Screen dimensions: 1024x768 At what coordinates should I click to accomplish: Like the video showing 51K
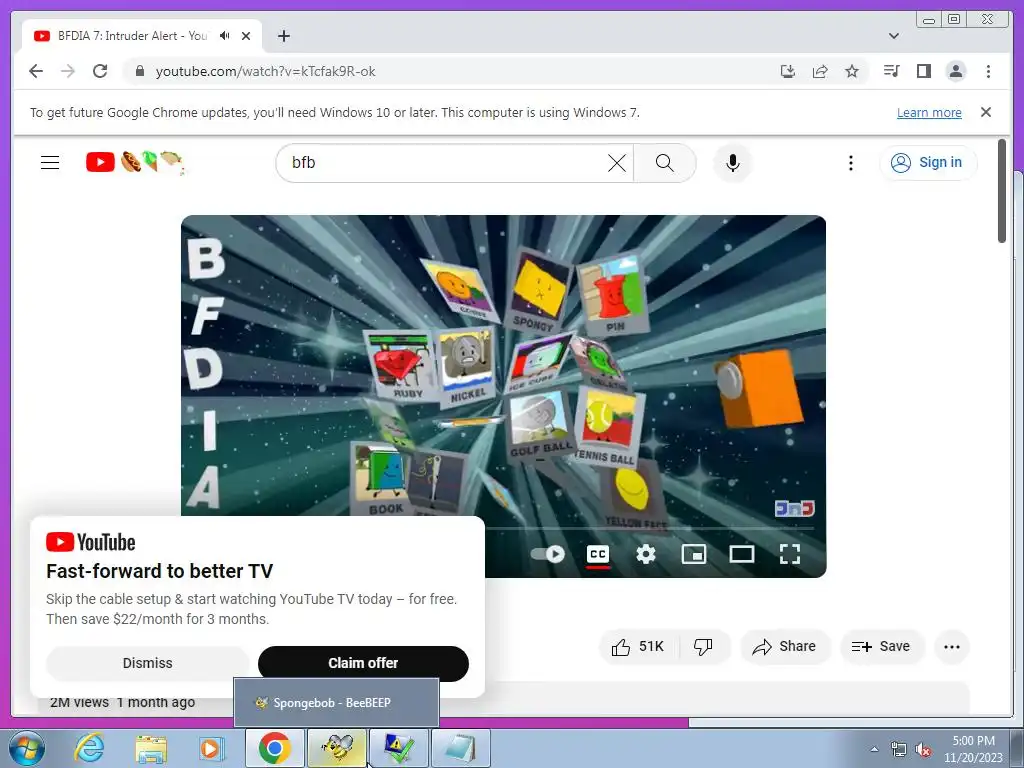638,647
